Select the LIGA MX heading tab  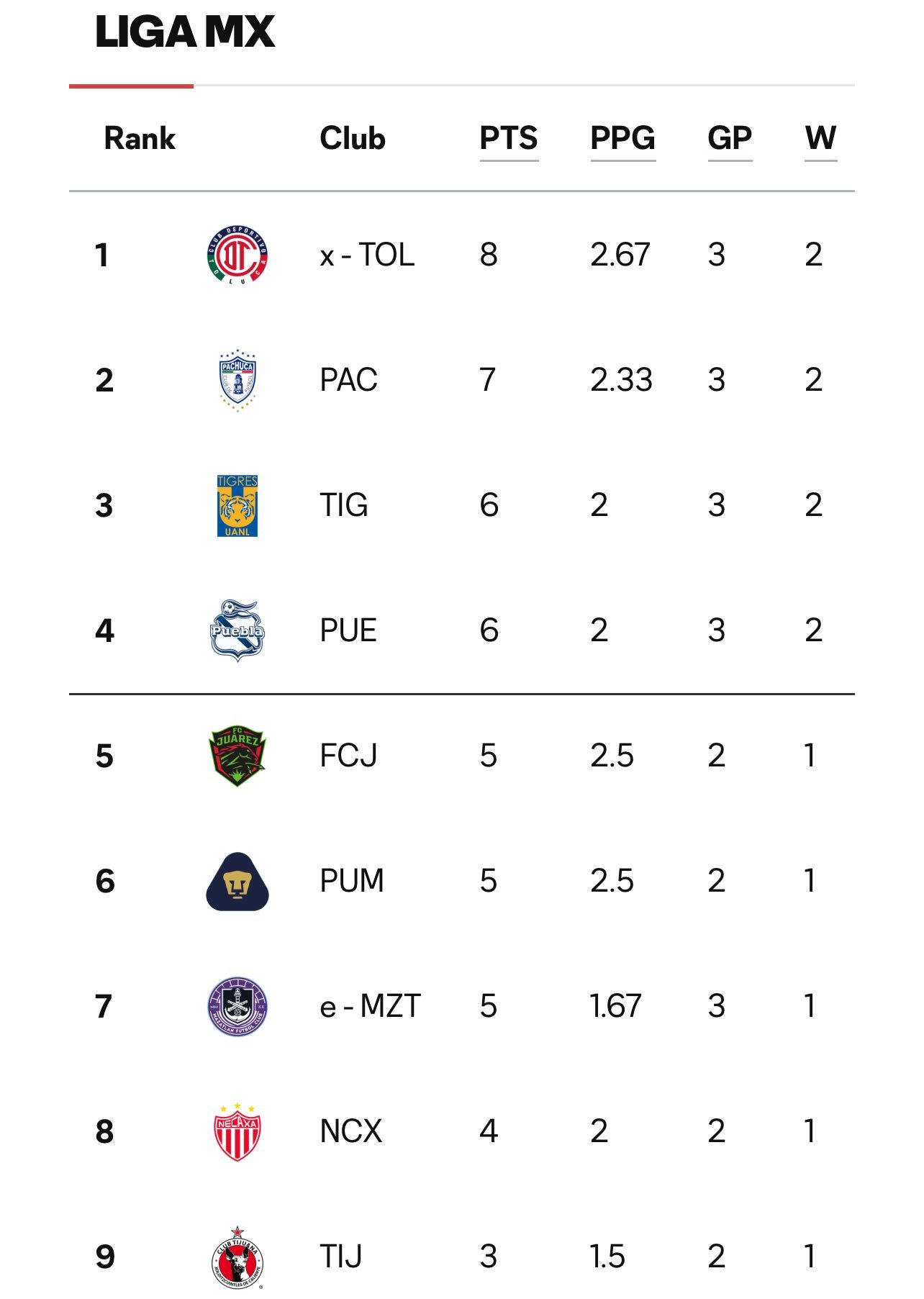click(x=185, y=32)
